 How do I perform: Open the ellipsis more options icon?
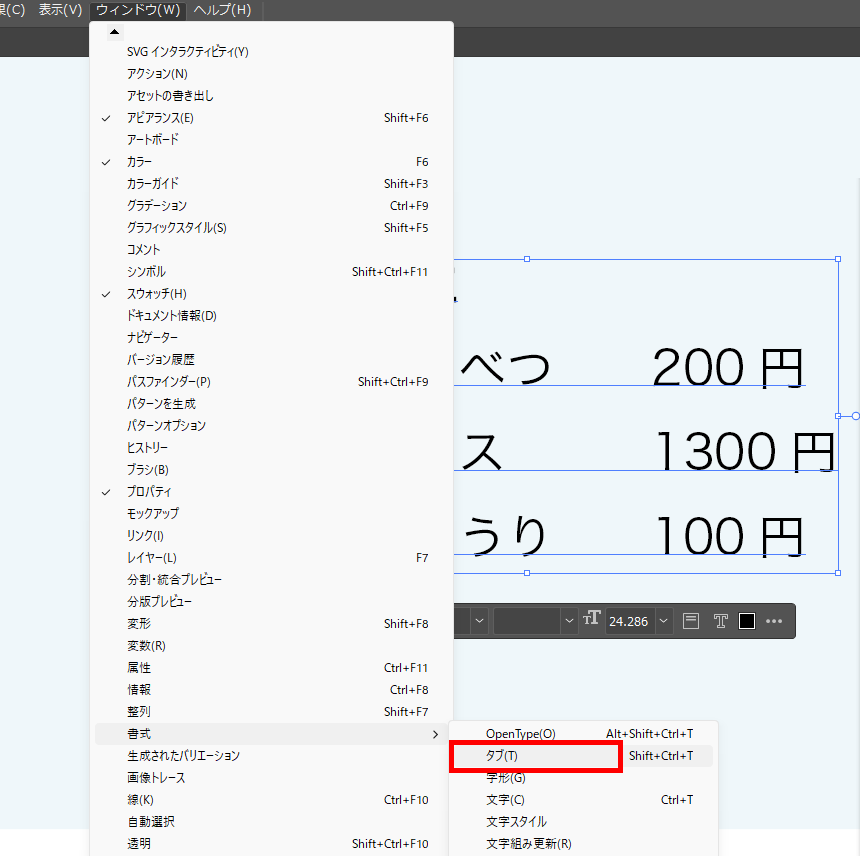pos(774,620)
